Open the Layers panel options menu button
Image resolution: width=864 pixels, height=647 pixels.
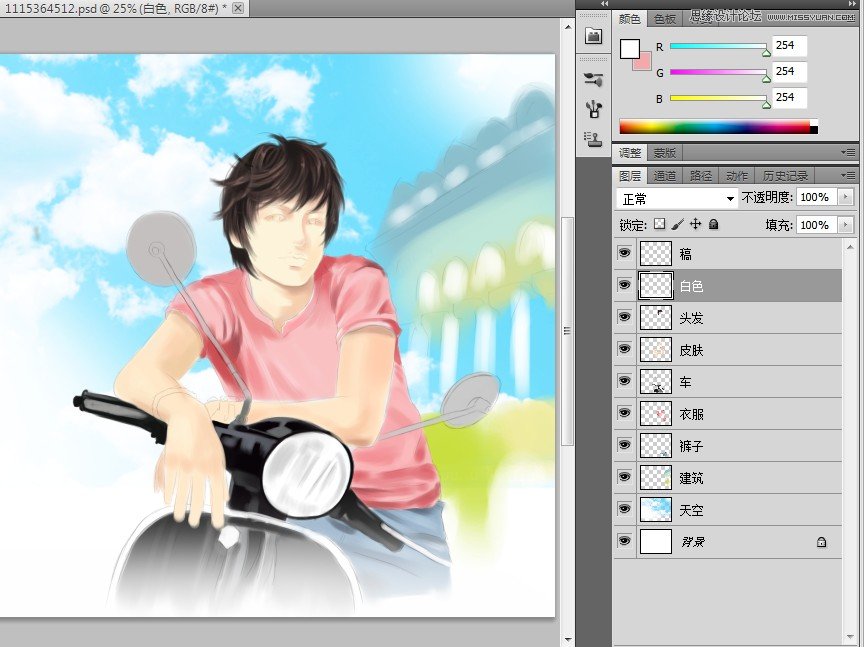[849, 176]
